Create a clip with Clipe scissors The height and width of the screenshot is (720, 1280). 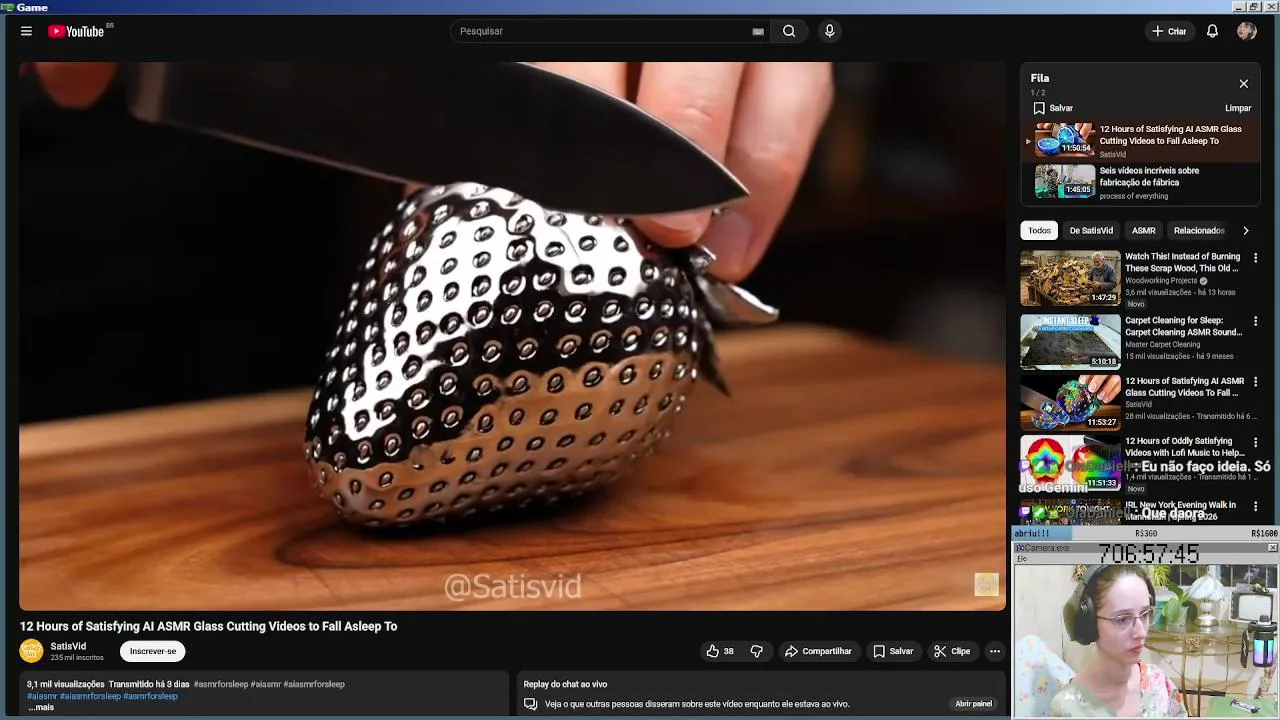click(952, 651)
